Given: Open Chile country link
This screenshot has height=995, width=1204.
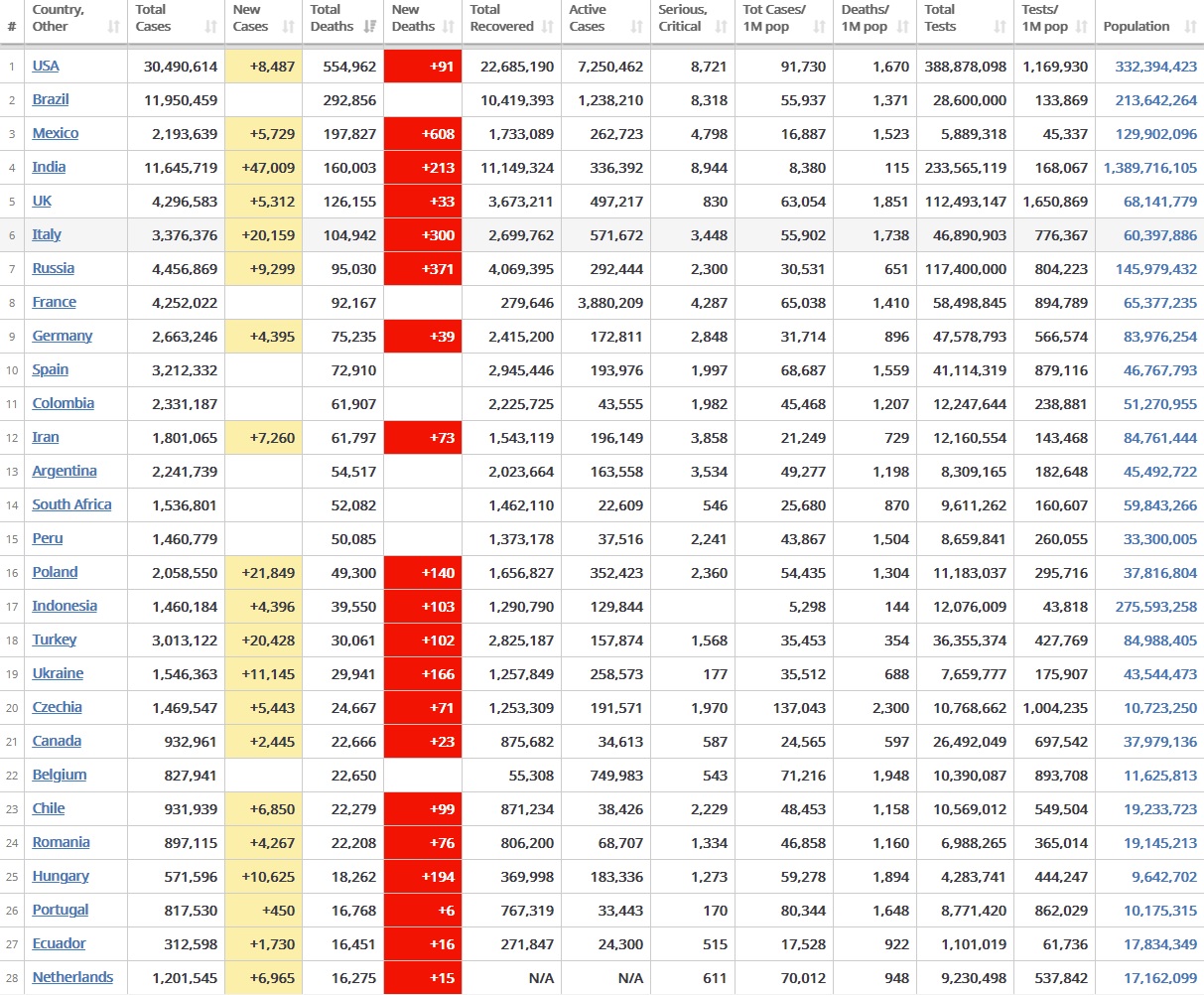Looking at the screenshot, I should pos(49,808).
